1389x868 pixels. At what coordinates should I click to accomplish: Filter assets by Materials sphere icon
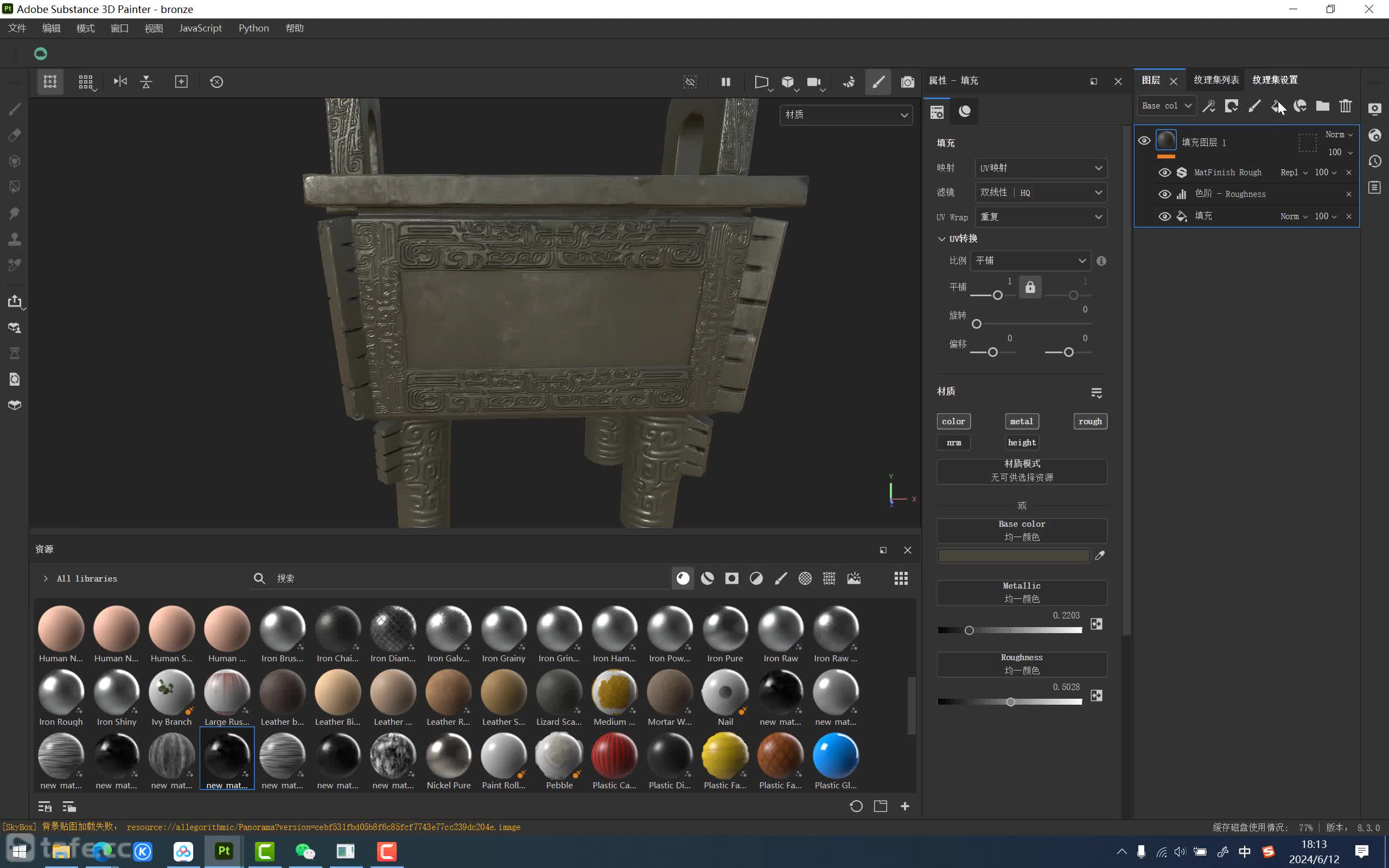click(683, 578)
